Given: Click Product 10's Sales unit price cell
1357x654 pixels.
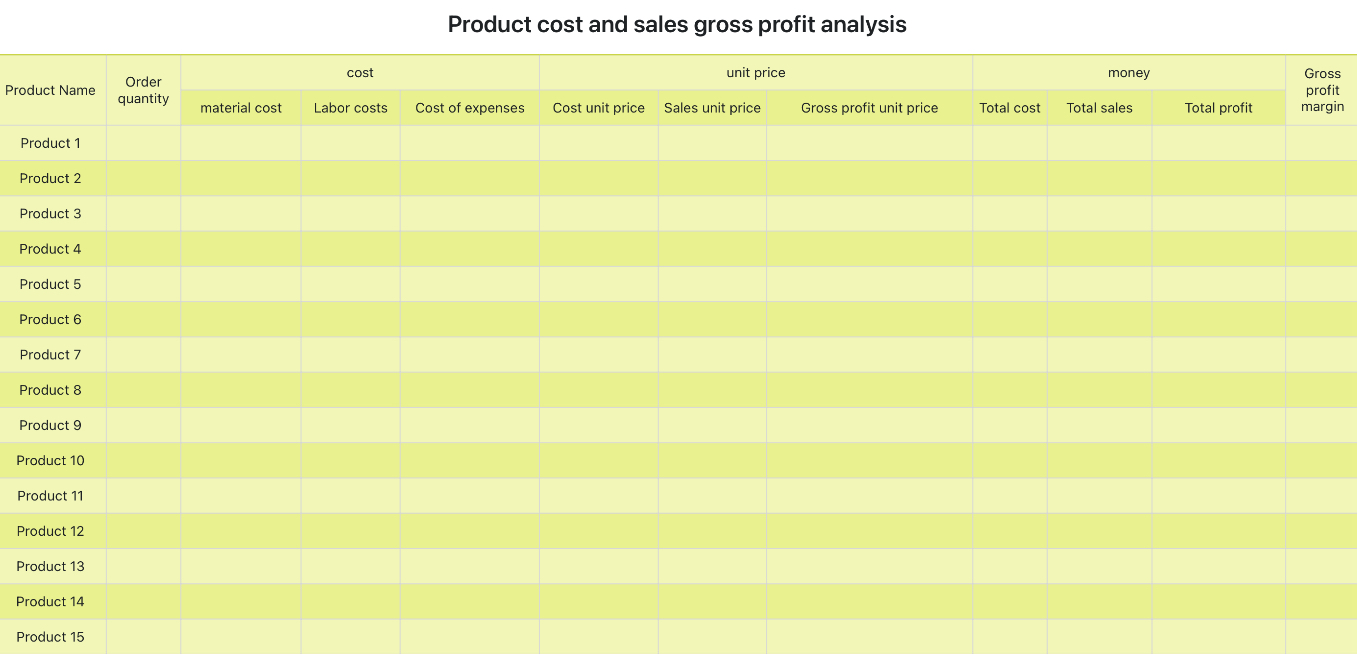Looking at the screenshot, I should (x=712, y=460).
